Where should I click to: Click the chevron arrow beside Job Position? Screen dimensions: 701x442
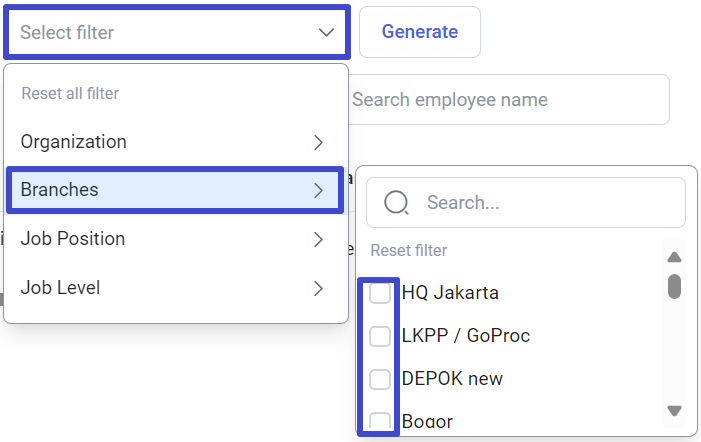318,240
